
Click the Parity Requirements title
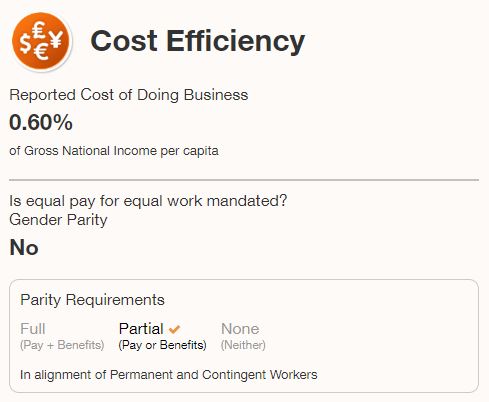(x=92, y=300)
